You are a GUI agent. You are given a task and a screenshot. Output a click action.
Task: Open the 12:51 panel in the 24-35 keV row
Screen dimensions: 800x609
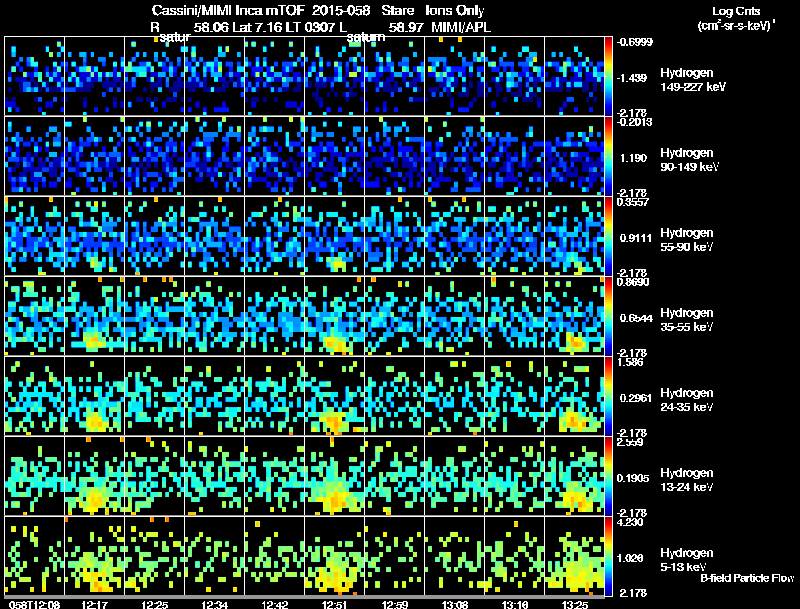[335, 396]
